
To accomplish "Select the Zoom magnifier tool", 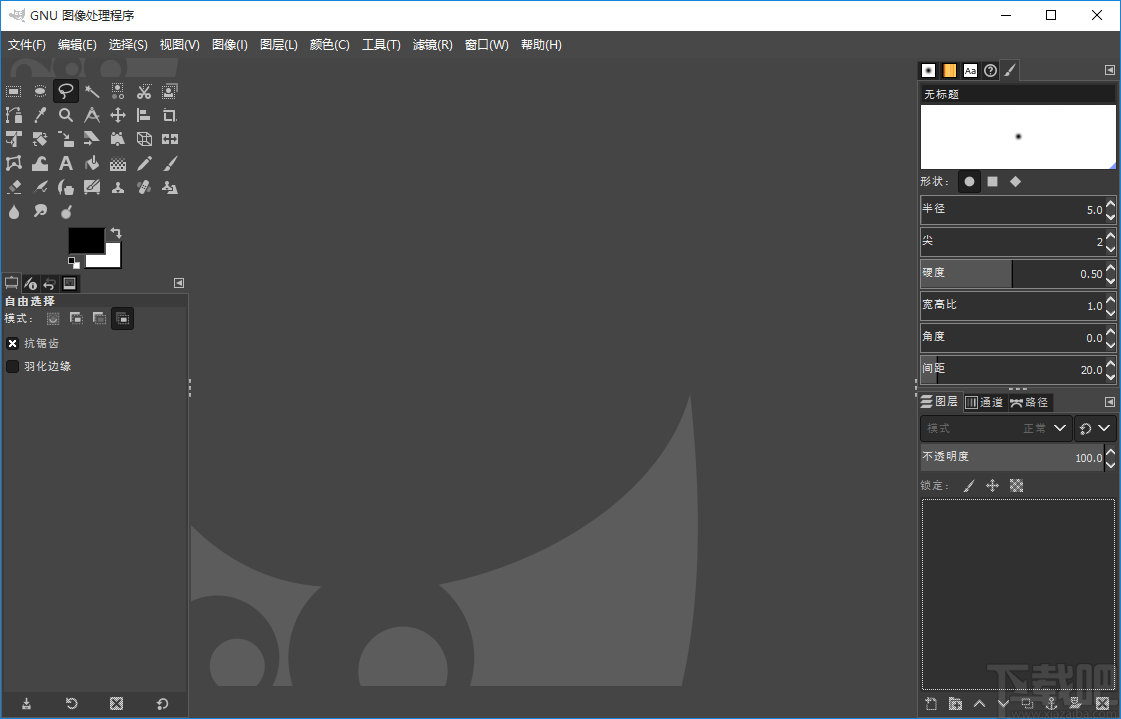I will pyautogui.click(x=66, y=115).
